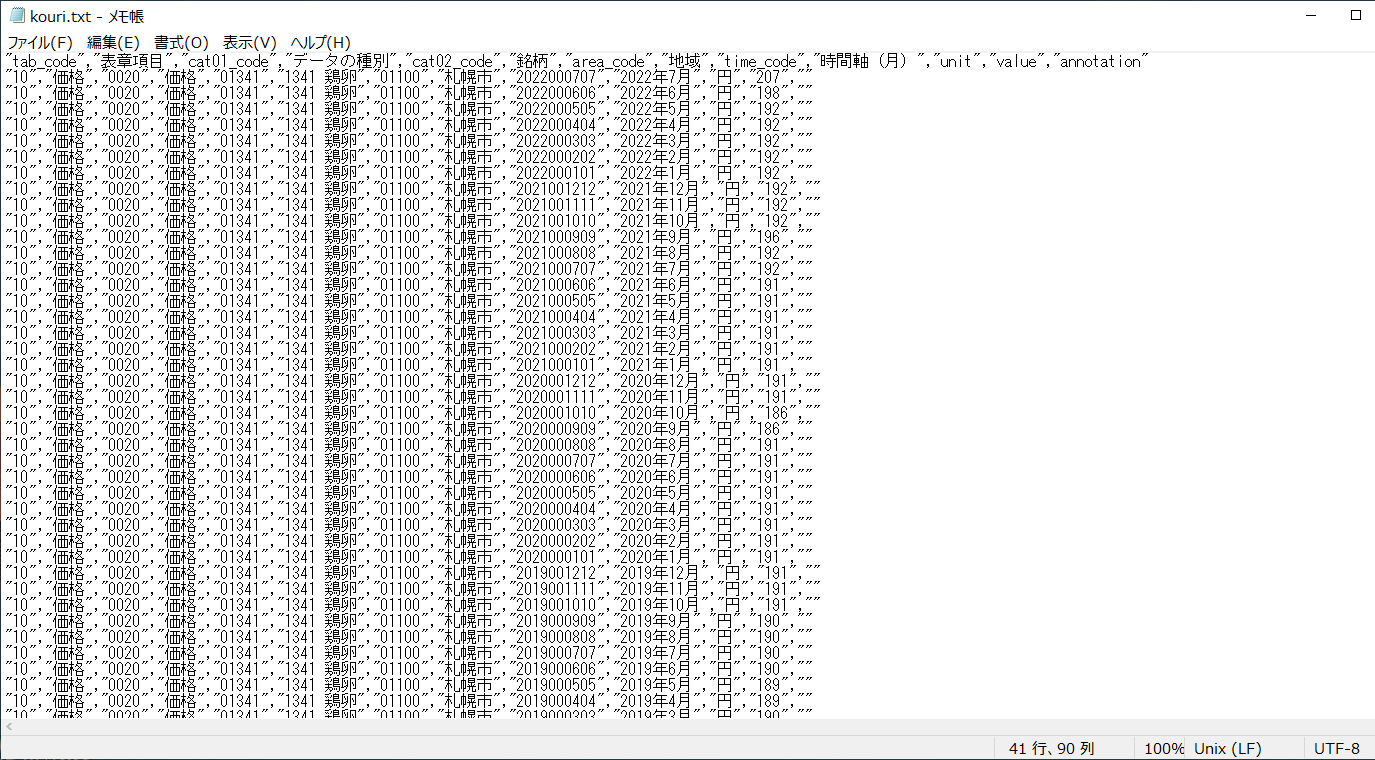
Task: Place cursor on "area_code" in the header line
Action: [608, 62]
